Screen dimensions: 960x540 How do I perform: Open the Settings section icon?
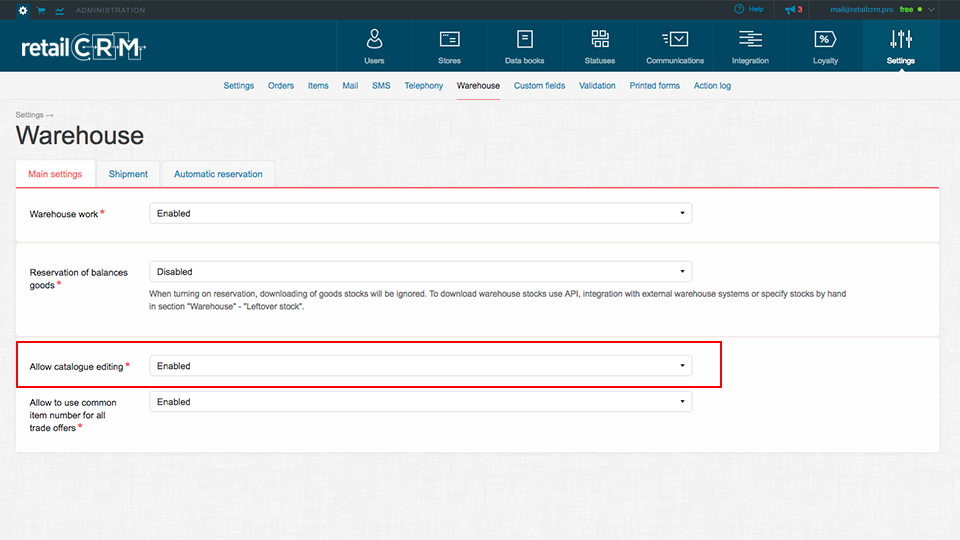(901, 47)
